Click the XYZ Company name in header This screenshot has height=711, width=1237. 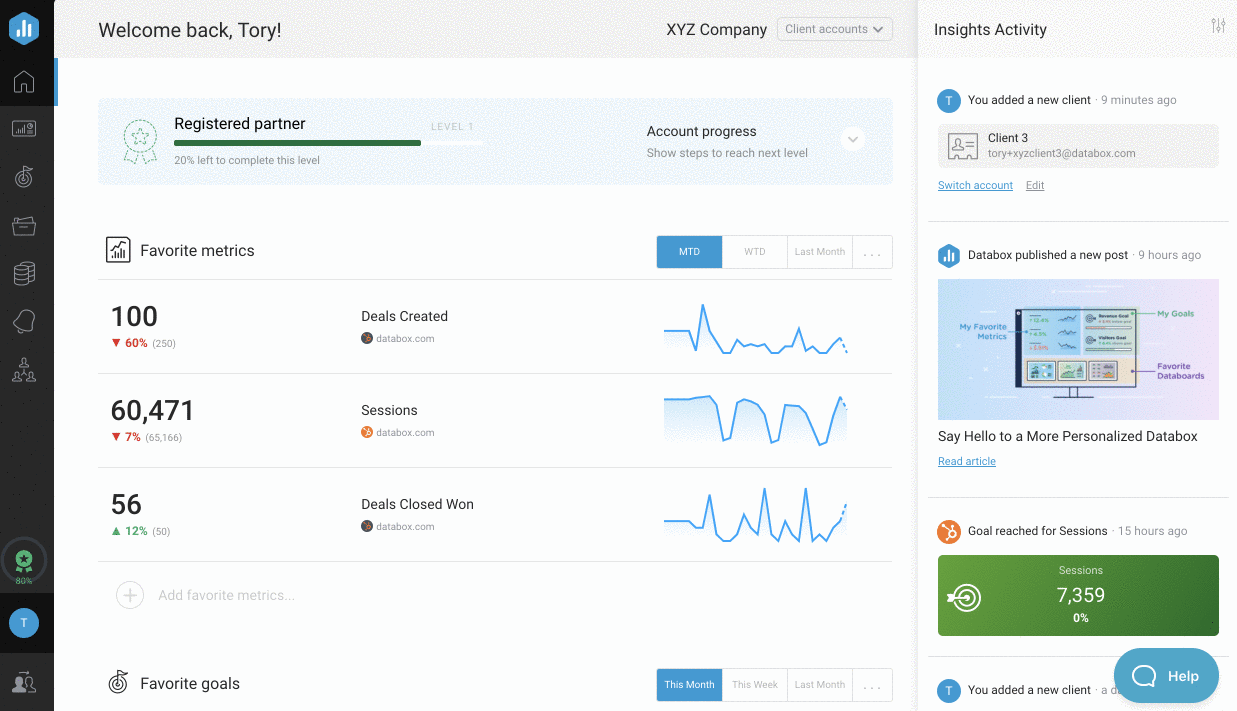click(716, 29)
